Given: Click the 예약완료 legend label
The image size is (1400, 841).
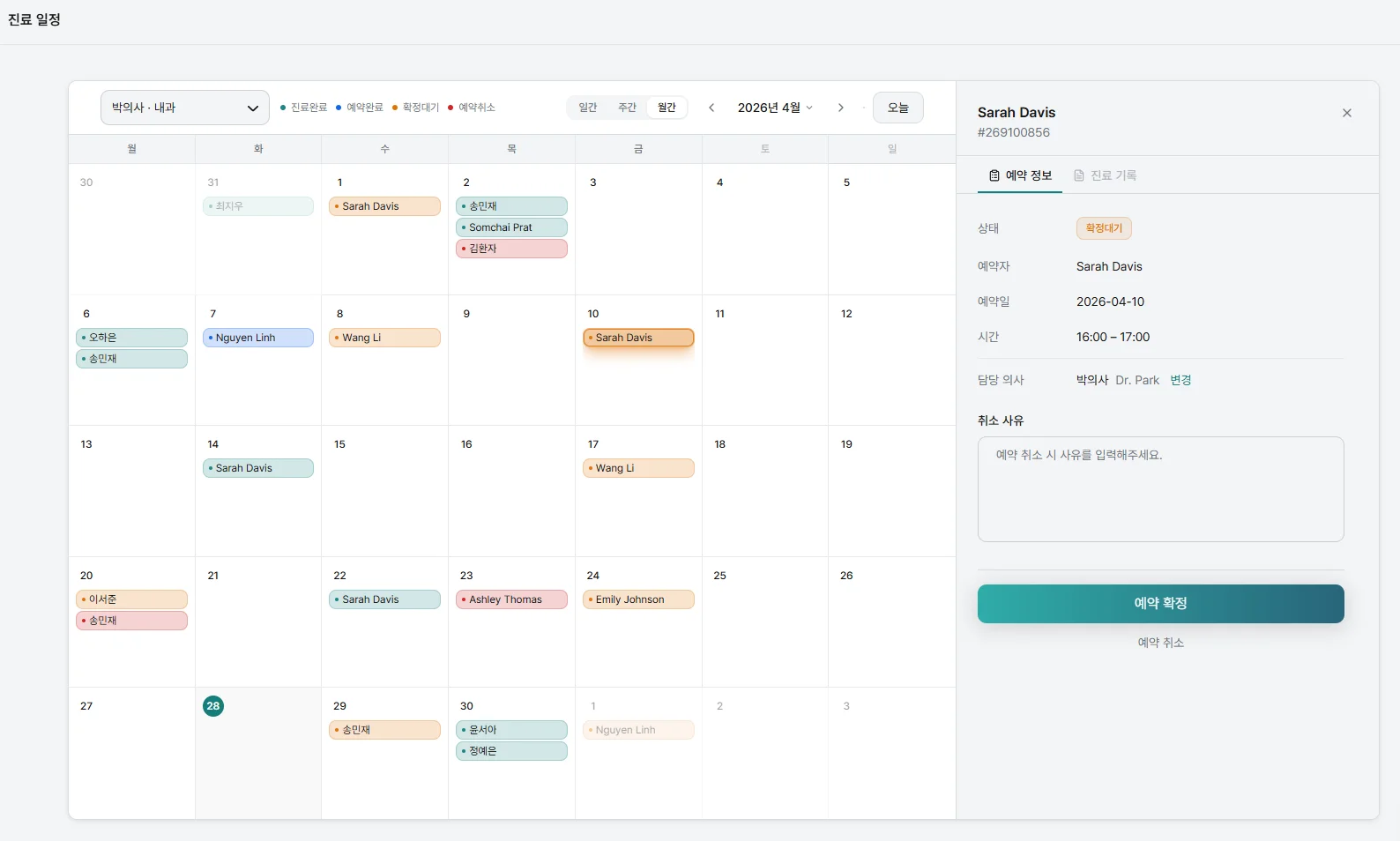Looking at the screenshot, I should coord(364,108).
